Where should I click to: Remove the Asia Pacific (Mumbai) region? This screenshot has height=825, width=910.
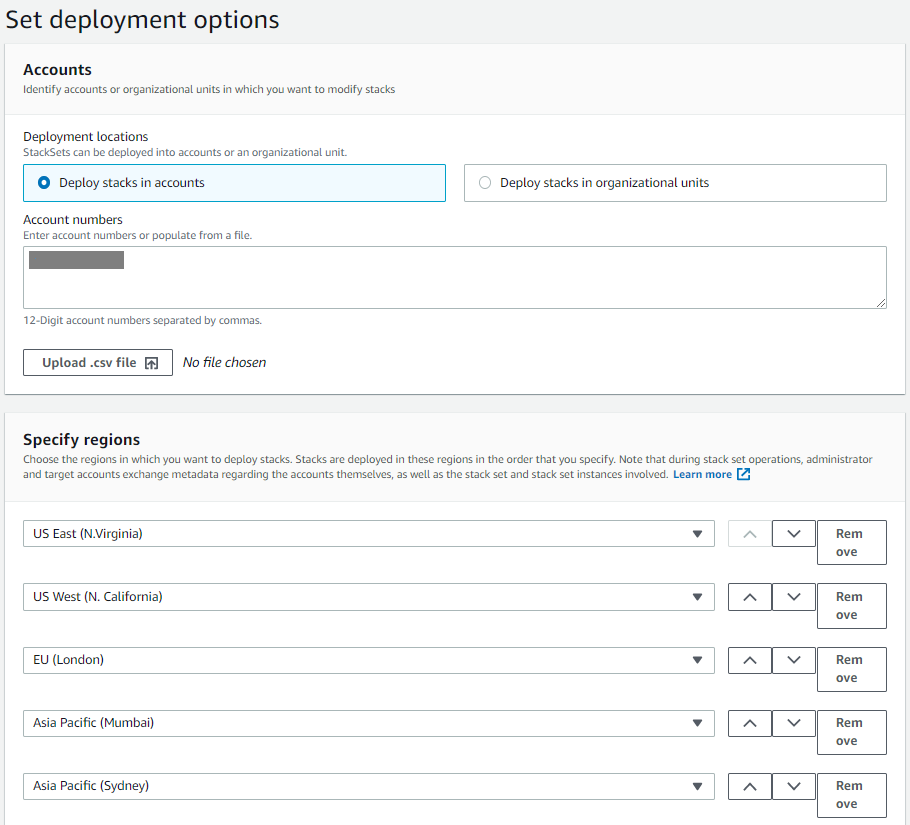[x=851, y=732]
